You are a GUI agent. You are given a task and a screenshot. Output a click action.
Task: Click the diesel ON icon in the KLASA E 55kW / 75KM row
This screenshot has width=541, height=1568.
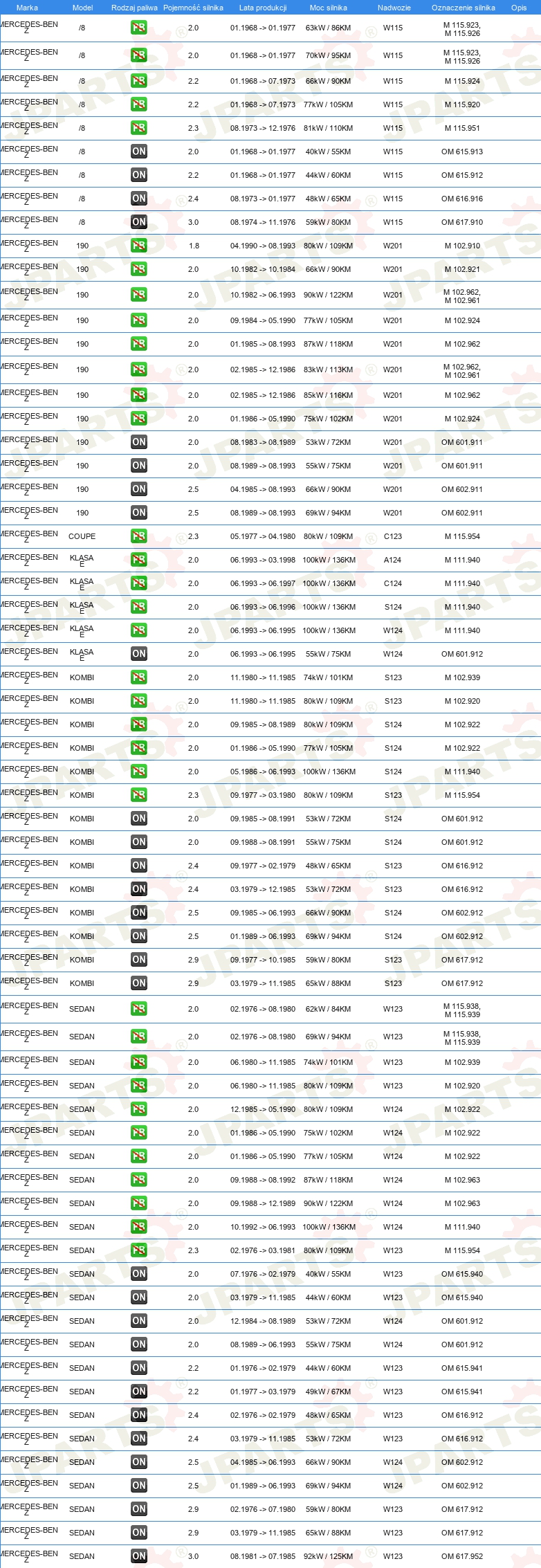(139, 654)
